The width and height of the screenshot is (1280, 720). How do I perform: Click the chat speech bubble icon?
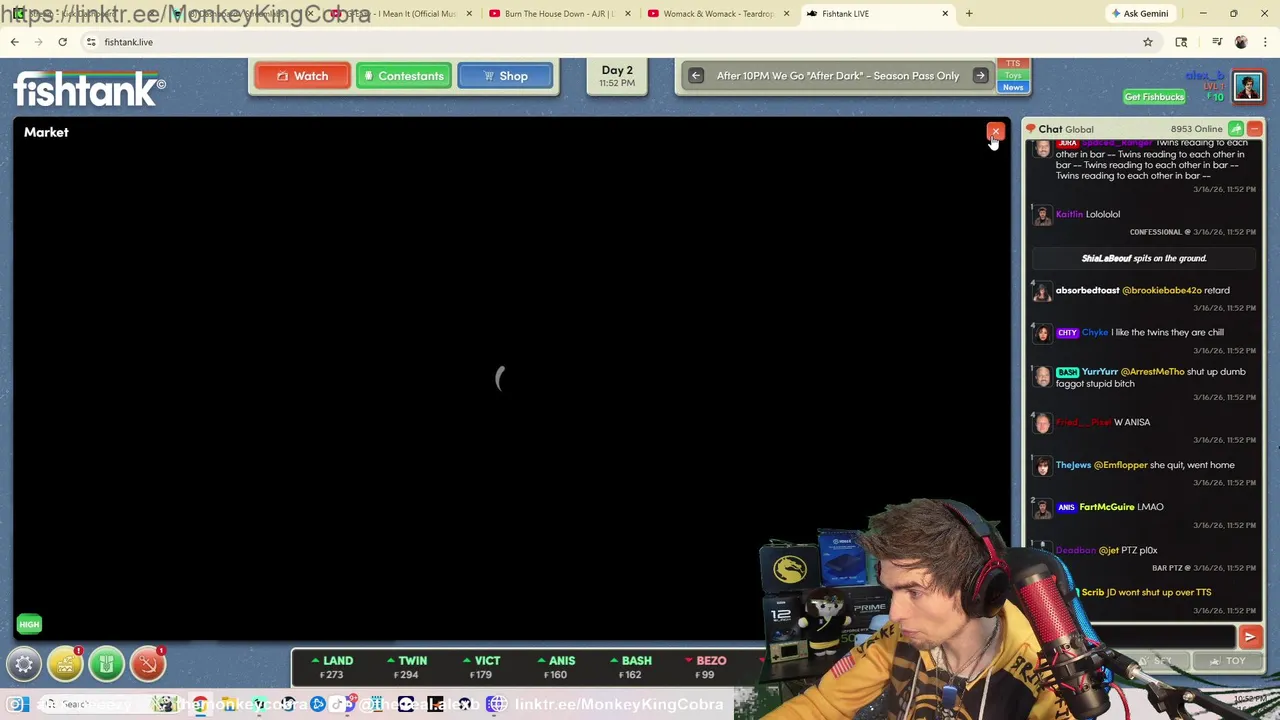(x=1030, y=129)
